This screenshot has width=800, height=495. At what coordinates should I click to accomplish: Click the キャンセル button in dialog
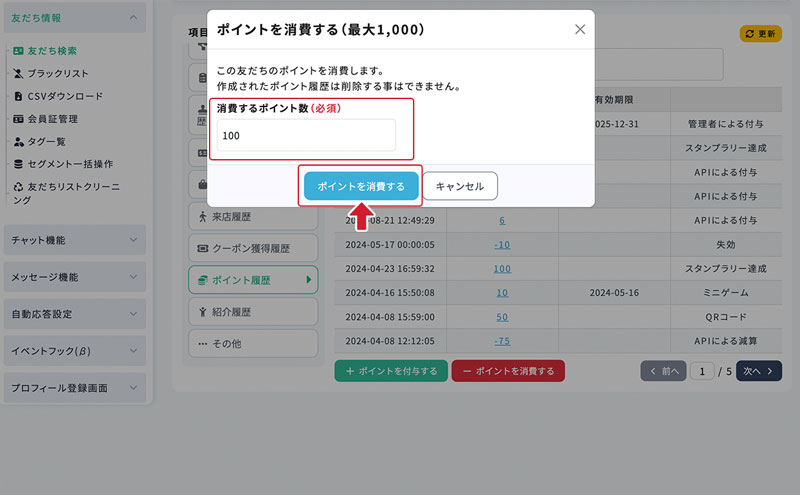tap(460, 186)
